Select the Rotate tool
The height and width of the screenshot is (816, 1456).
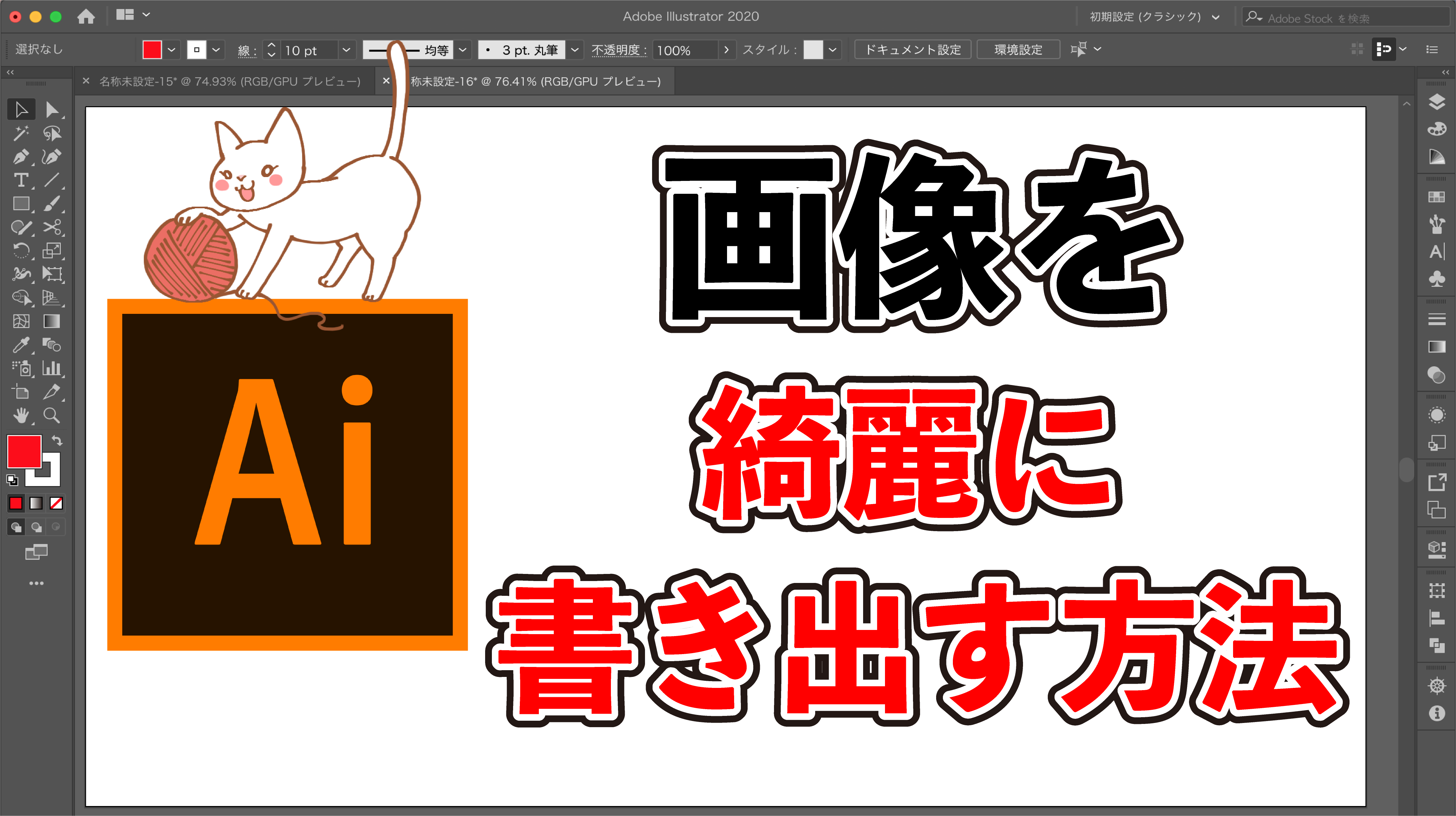(22, 250)
